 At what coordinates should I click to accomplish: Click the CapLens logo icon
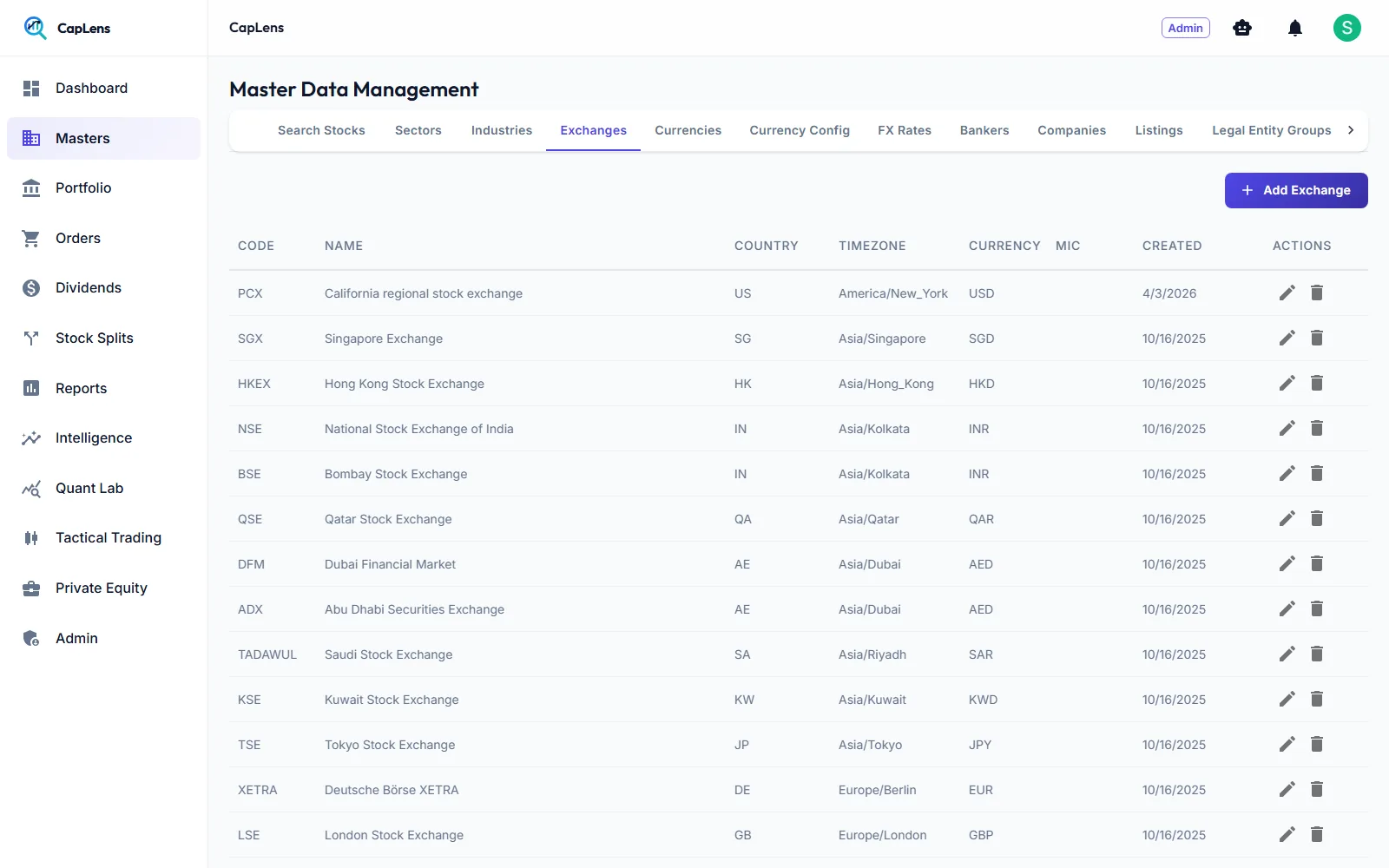35,28
